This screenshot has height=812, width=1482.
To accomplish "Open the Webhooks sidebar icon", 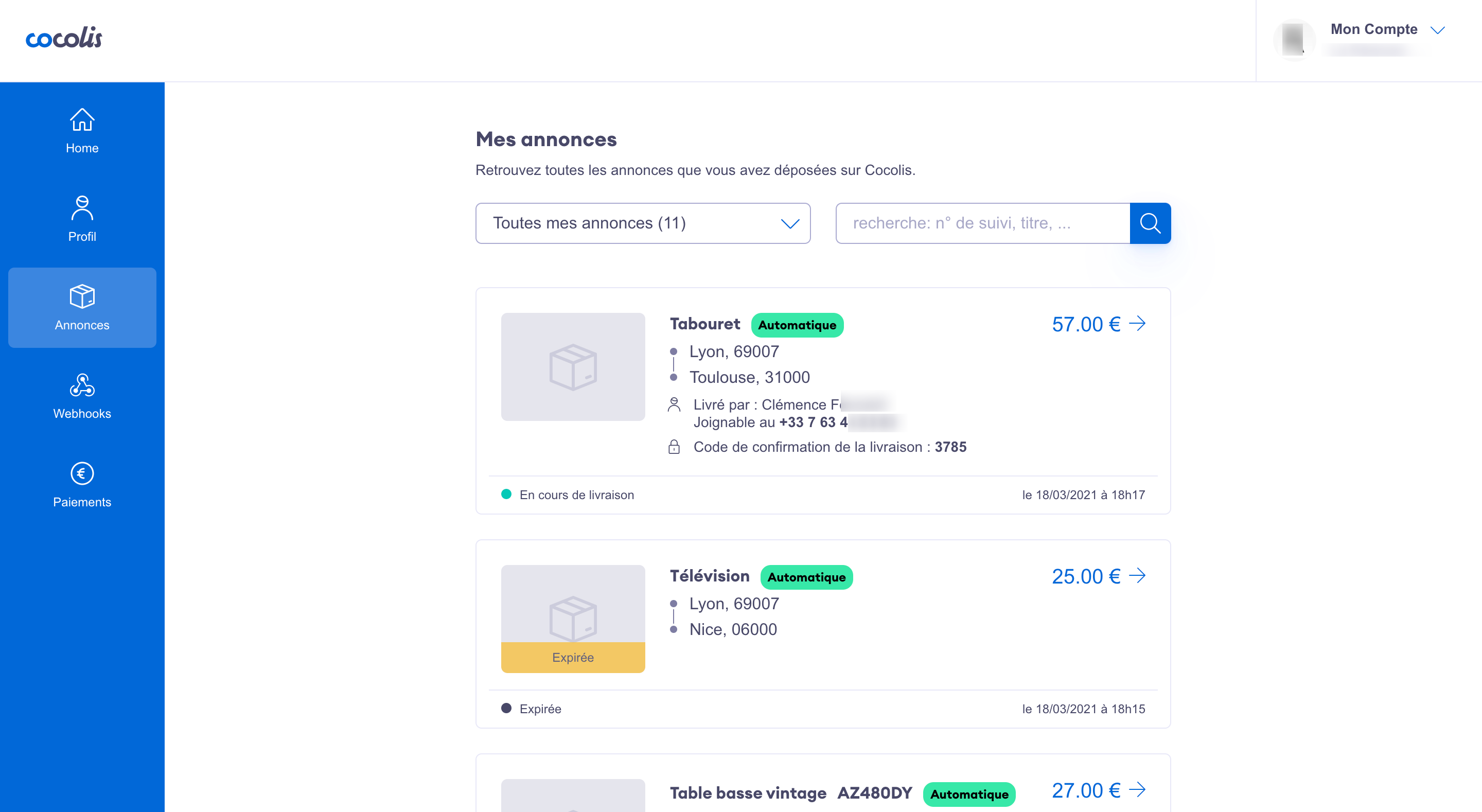I will pyautogui.click(x=82, y=385).
